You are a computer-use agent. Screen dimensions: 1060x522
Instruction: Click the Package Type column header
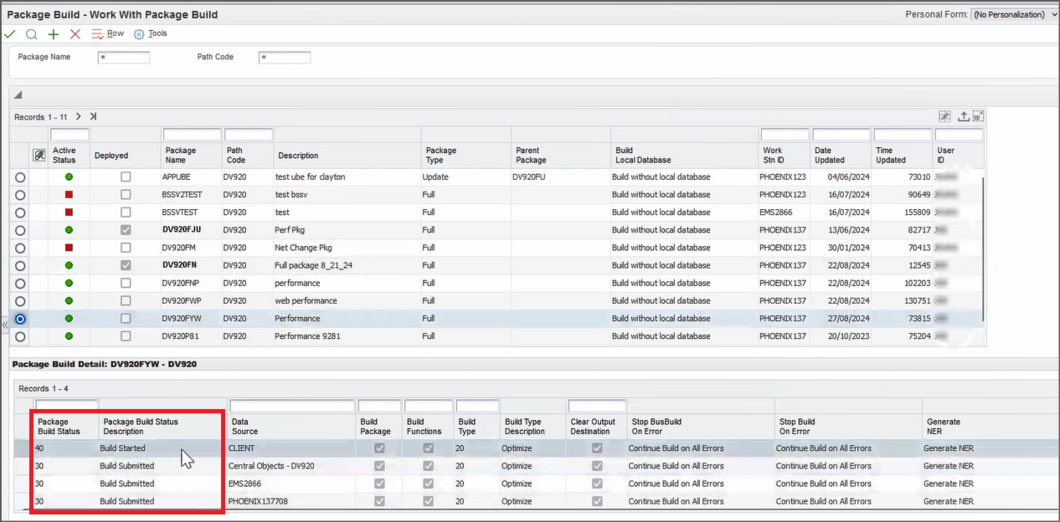coord(441,156)
